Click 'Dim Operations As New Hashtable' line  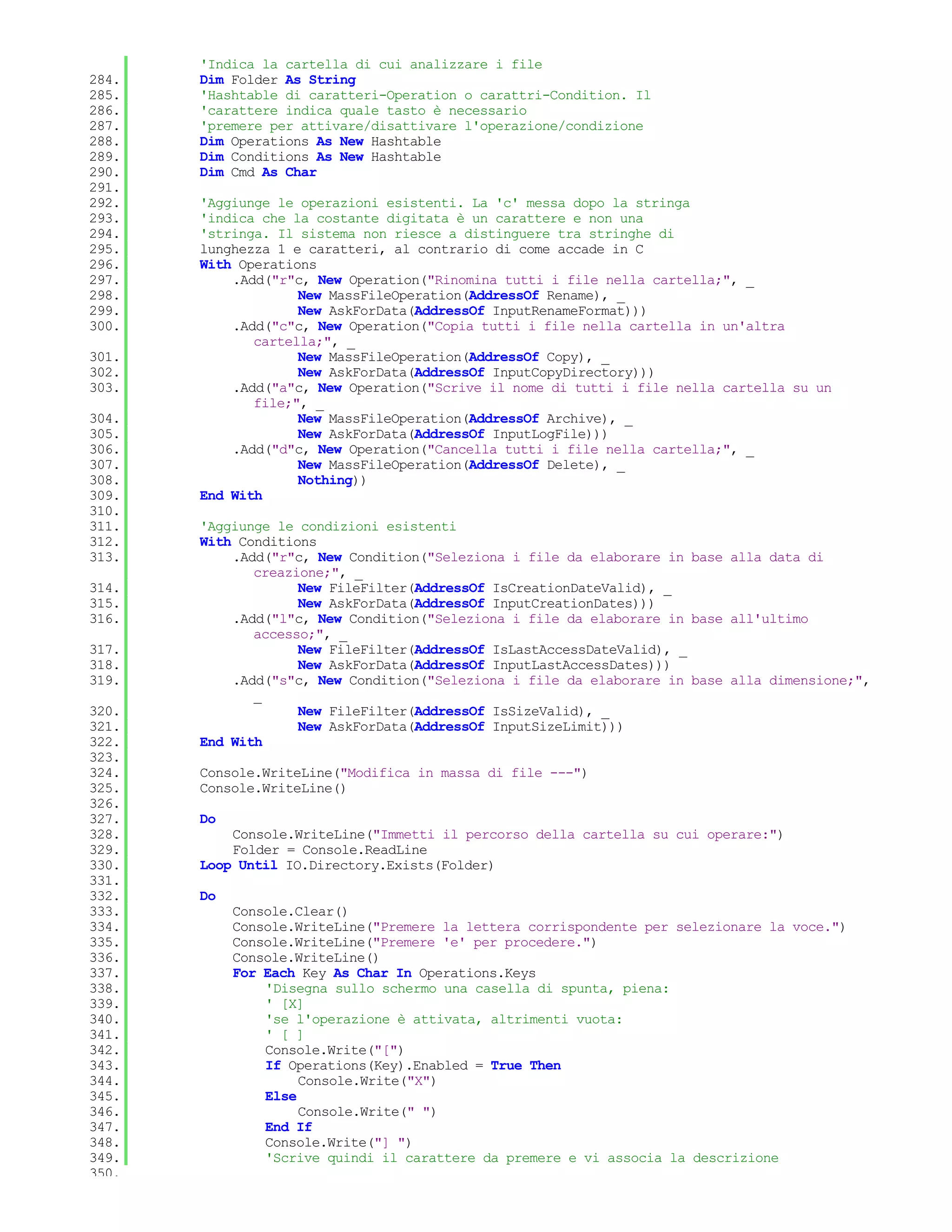[320, 142]
